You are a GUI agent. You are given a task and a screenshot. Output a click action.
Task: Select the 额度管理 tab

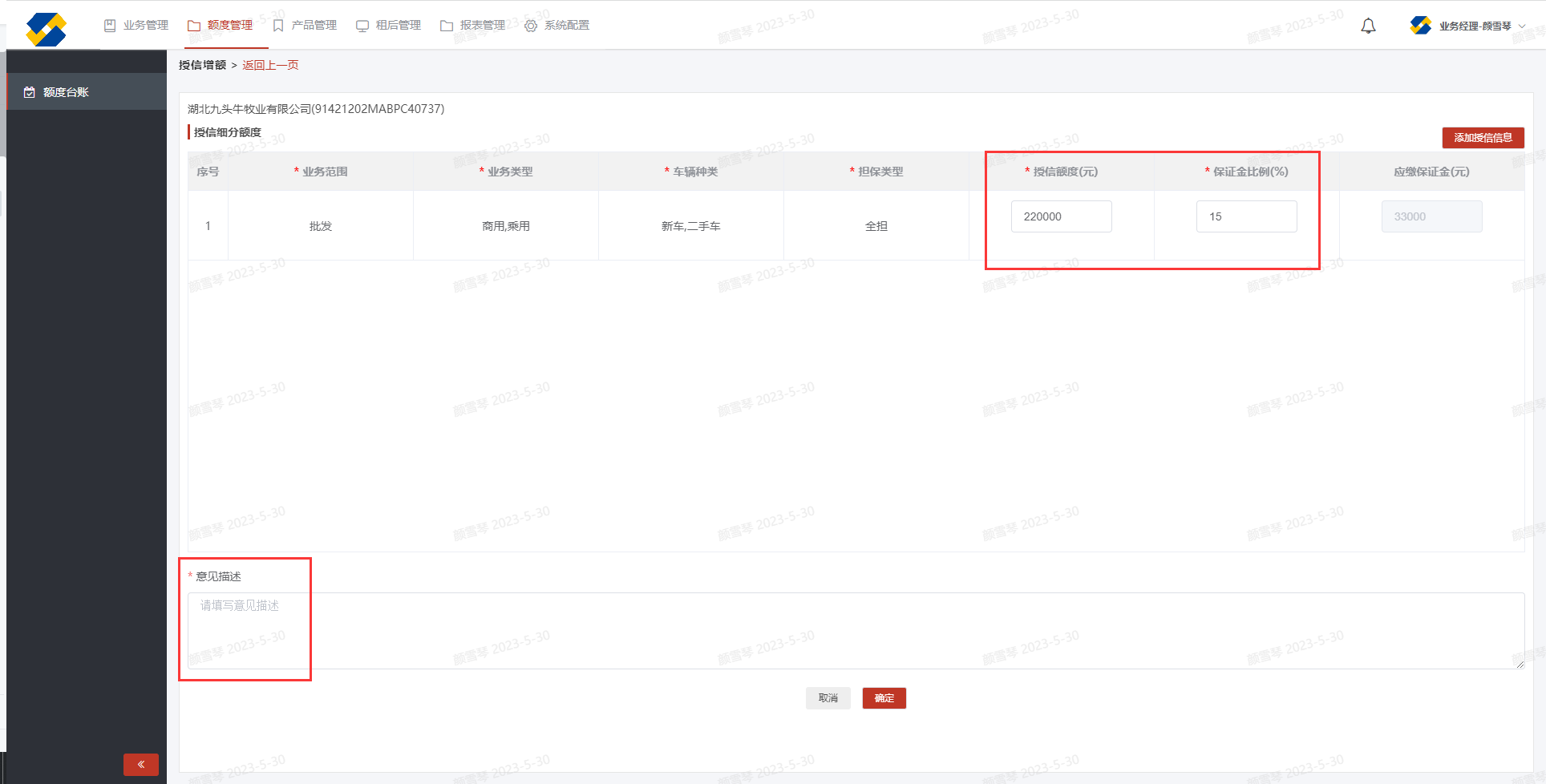coord(221,26)
